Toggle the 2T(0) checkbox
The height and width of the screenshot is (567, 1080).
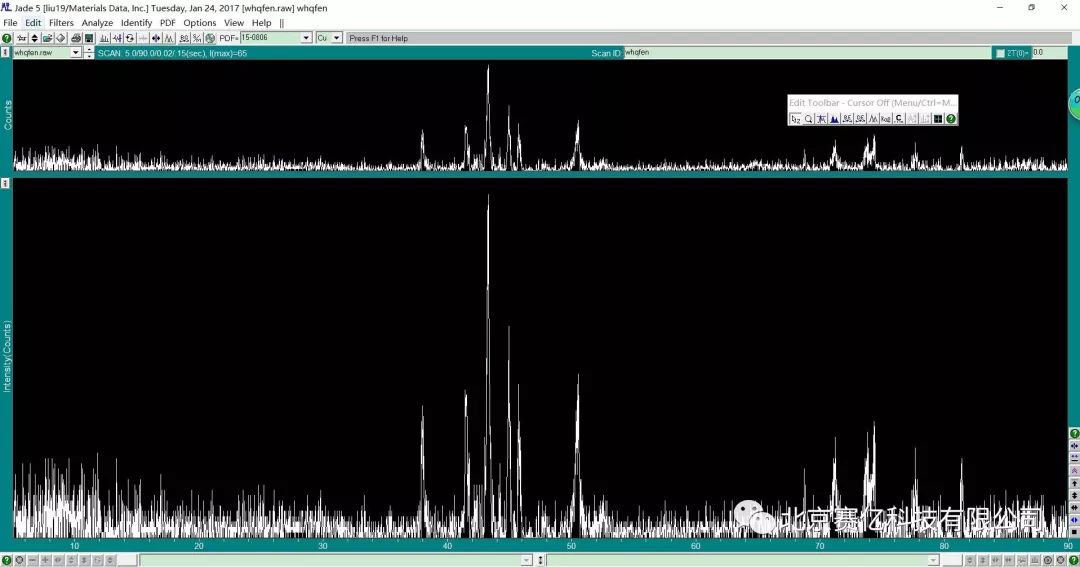point(1000,53)
